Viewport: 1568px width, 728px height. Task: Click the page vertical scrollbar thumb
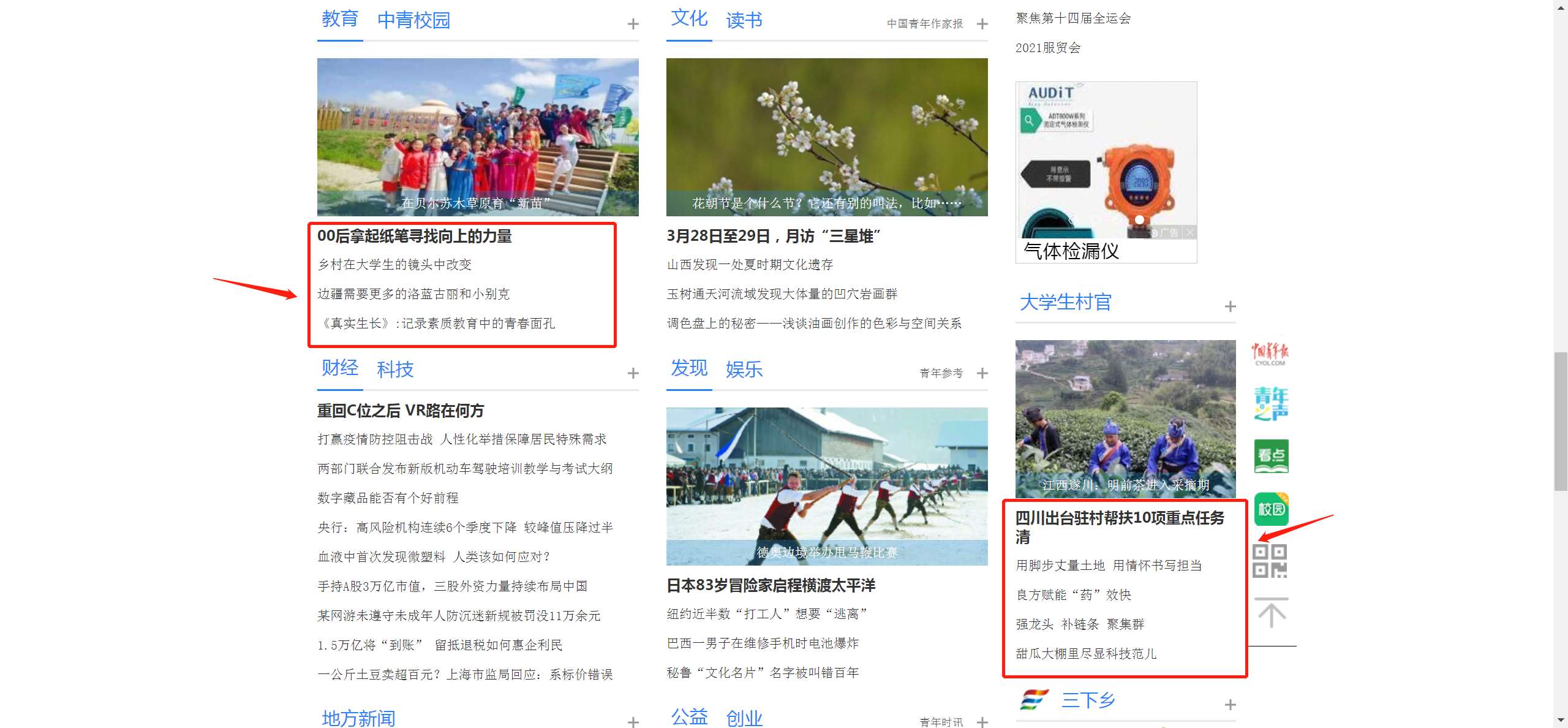[1561, 422]
